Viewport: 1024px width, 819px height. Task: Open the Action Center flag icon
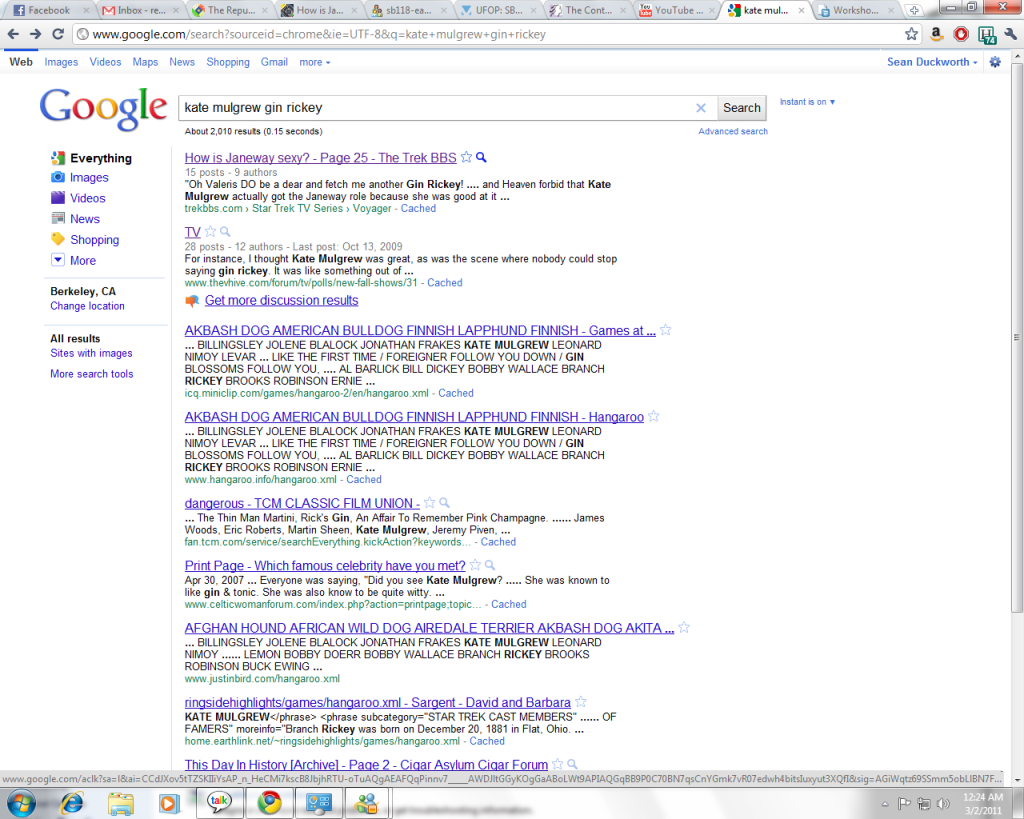coord(904,803)
